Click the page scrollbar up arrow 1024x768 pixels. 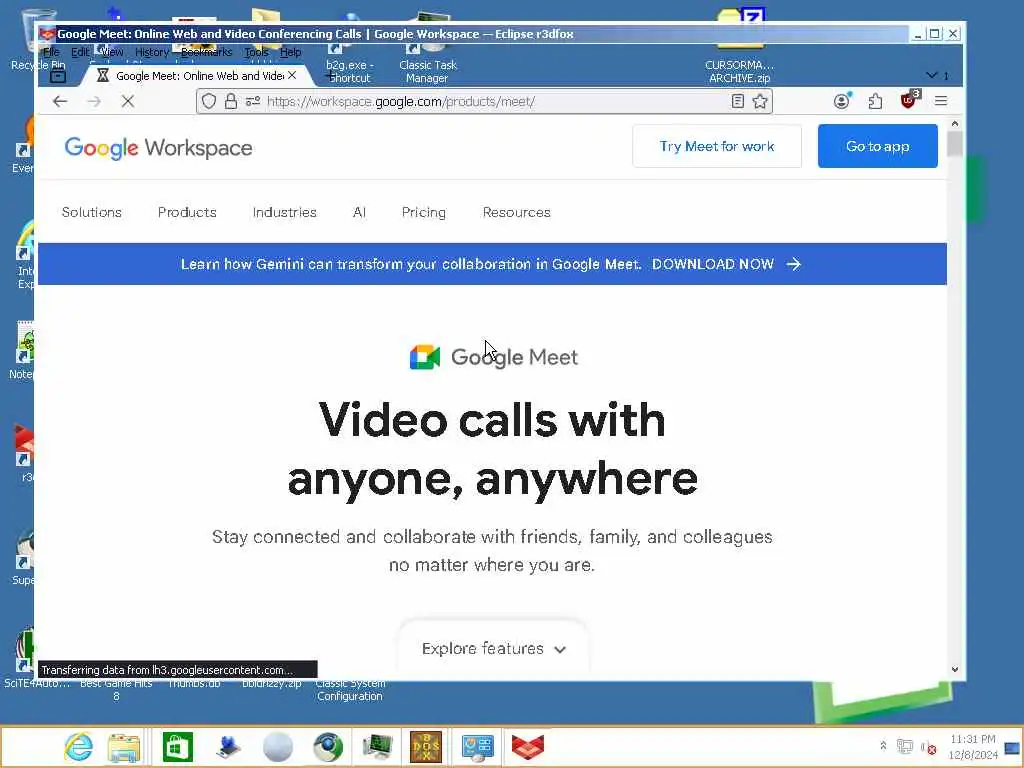[x=955, y=123]
